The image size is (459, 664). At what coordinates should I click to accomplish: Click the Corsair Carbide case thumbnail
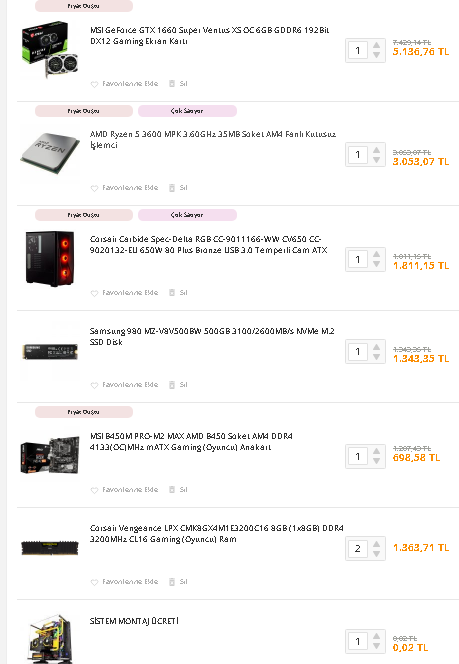coord(50,259)
